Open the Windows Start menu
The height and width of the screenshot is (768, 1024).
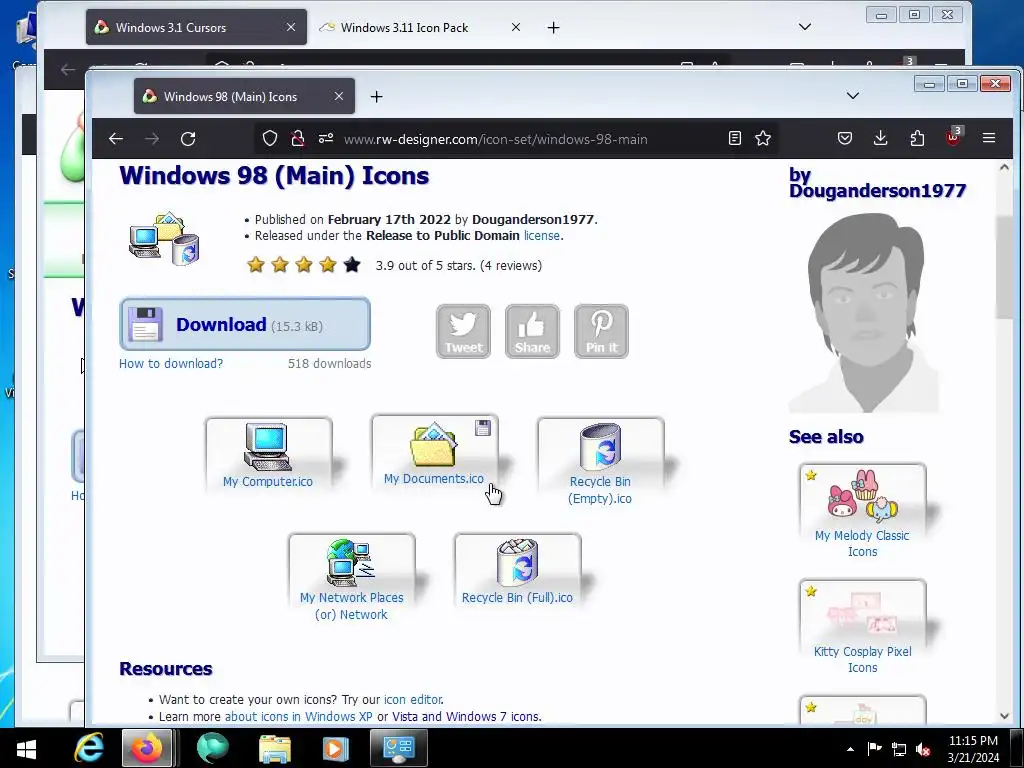tap(26, 748)
